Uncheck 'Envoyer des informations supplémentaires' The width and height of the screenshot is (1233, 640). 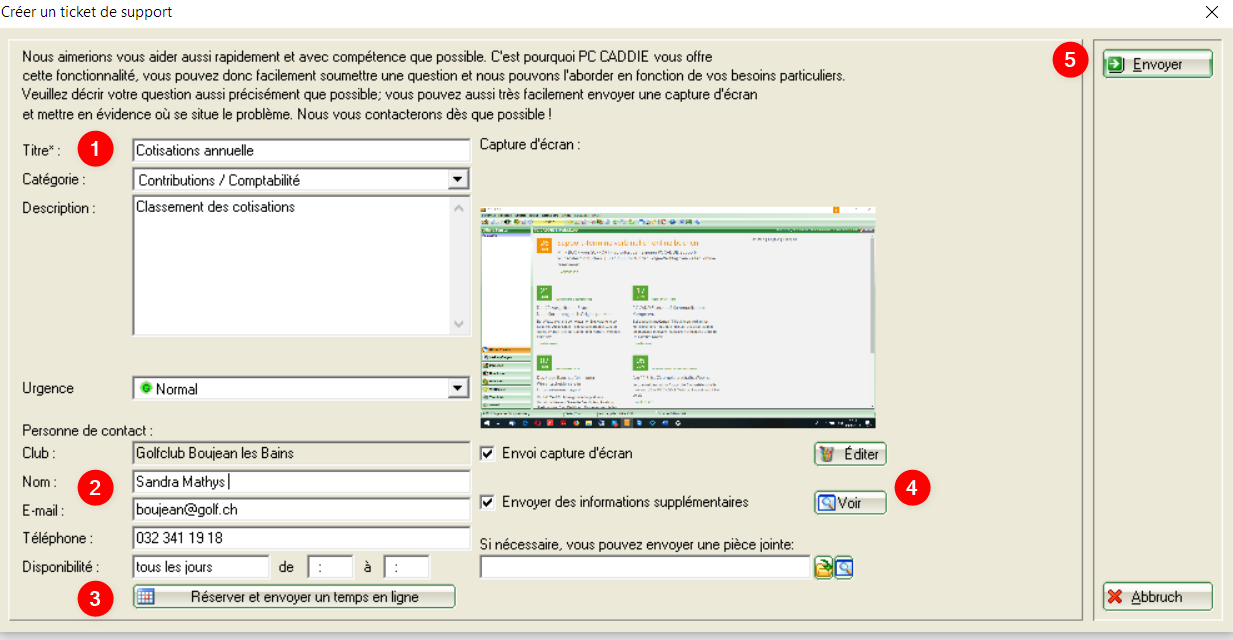[x=488, y=502]
